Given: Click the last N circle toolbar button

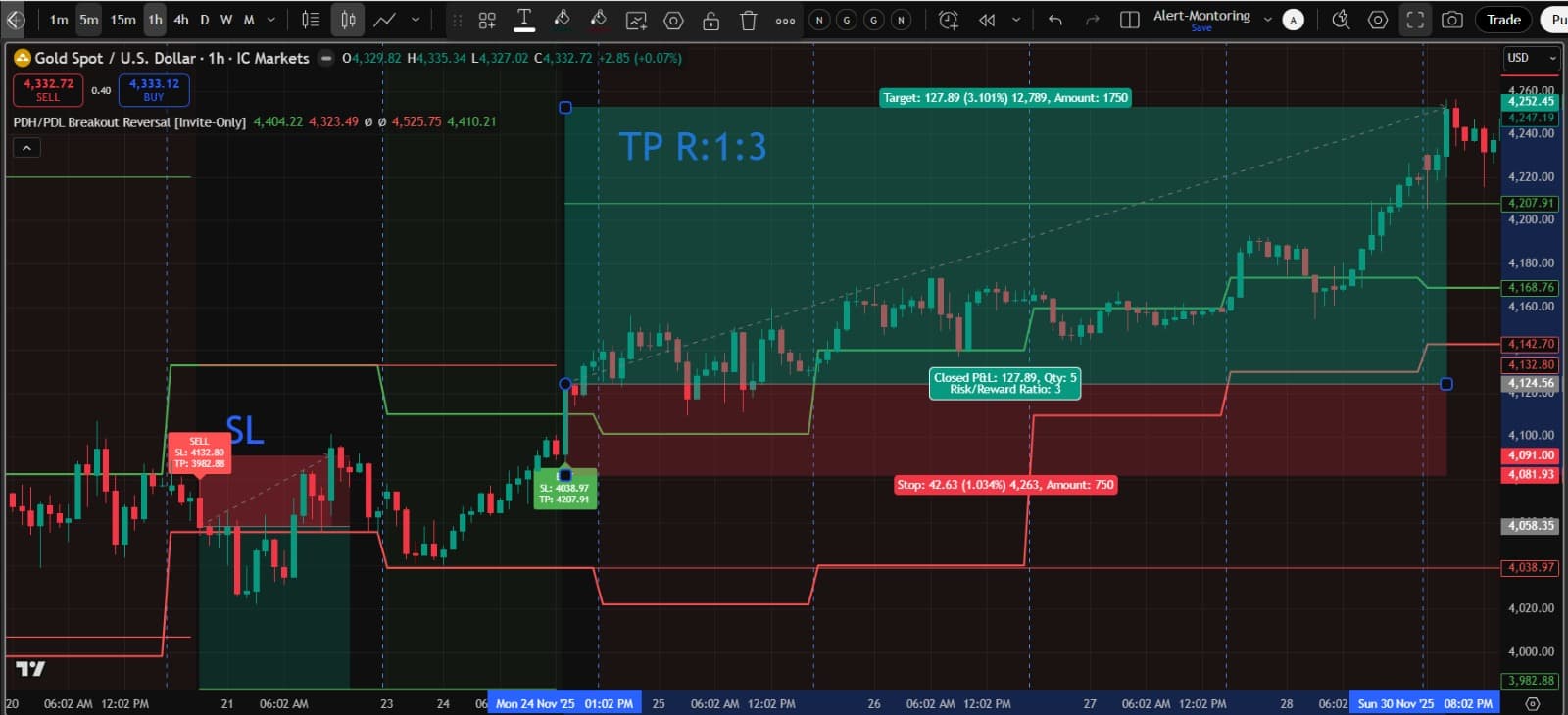Looking at the screenshot, I should click(x=902, y=20).
